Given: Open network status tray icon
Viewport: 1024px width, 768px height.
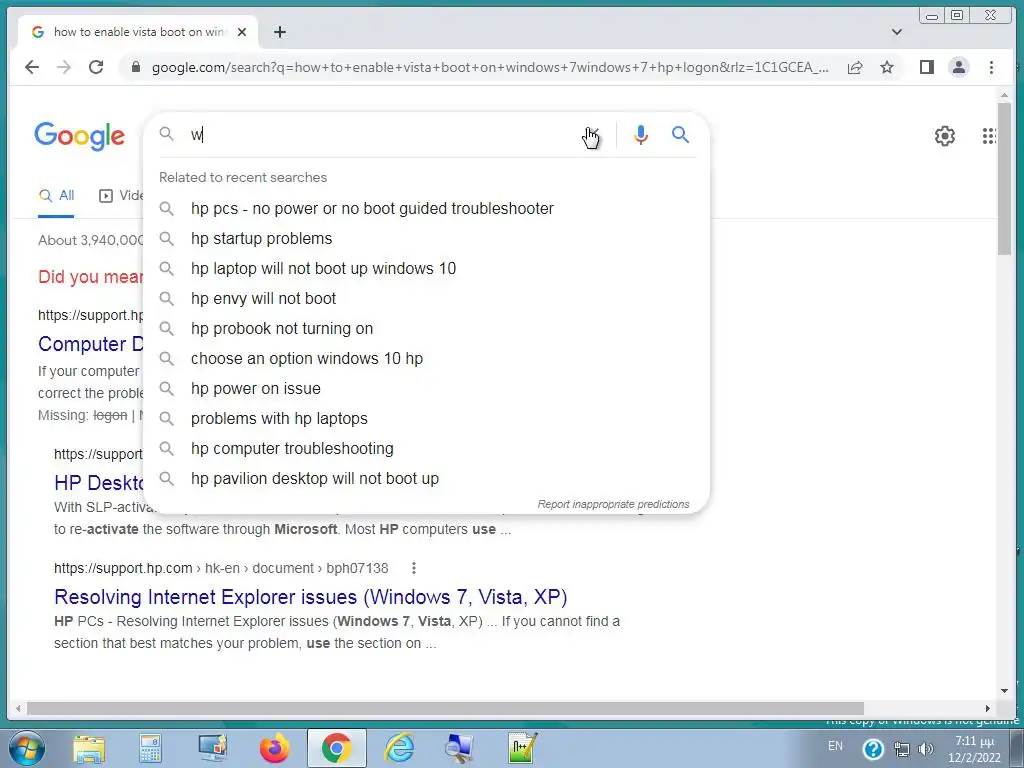Looking at the screenshot, I should pyautogui.click(x=901, y=748).
